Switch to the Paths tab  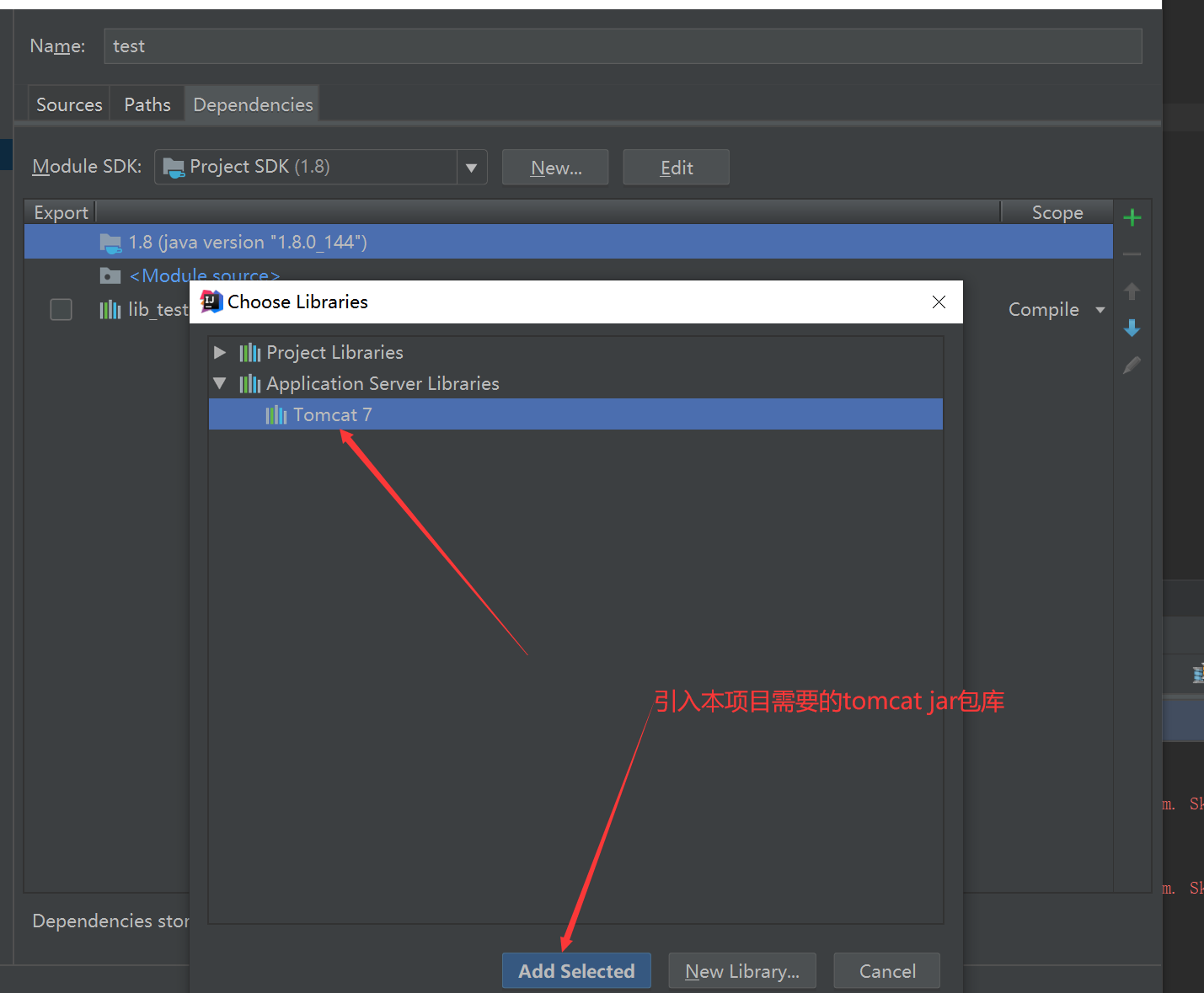click(x=147, y=104)
